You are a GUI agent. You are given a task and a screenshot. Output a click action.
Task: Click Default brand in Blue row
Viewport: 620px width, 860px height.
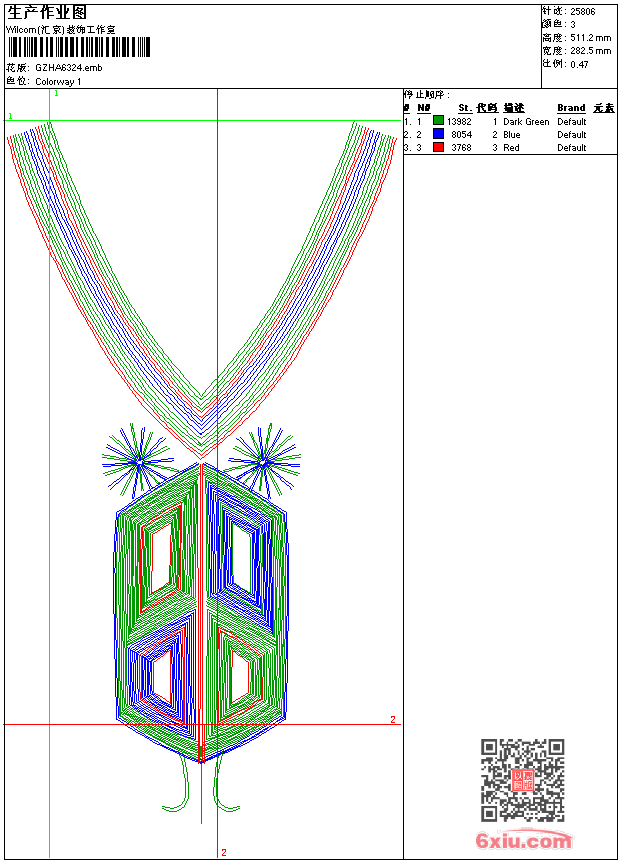(572, 134)
